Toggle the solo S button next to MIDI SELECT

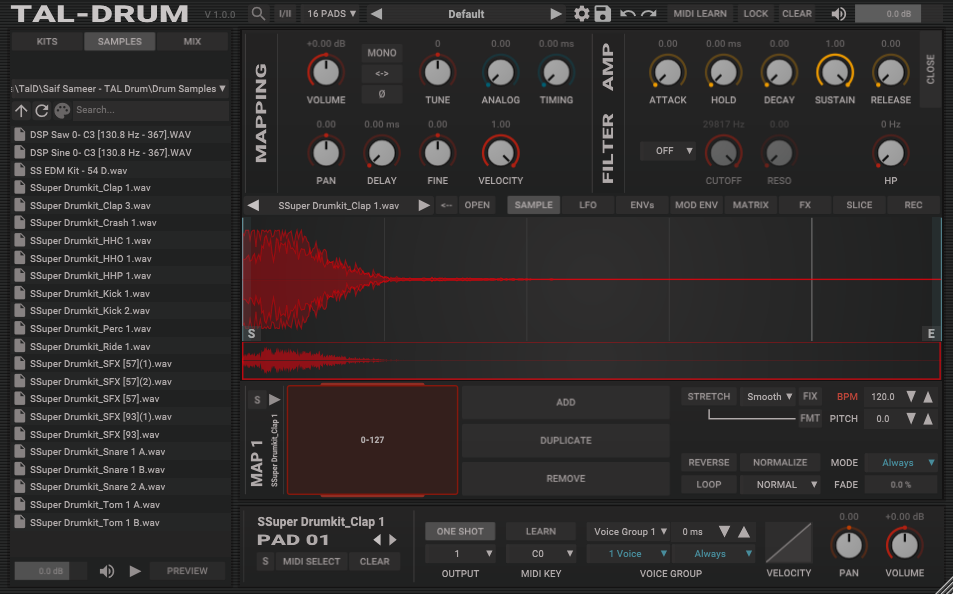point(265,561)
